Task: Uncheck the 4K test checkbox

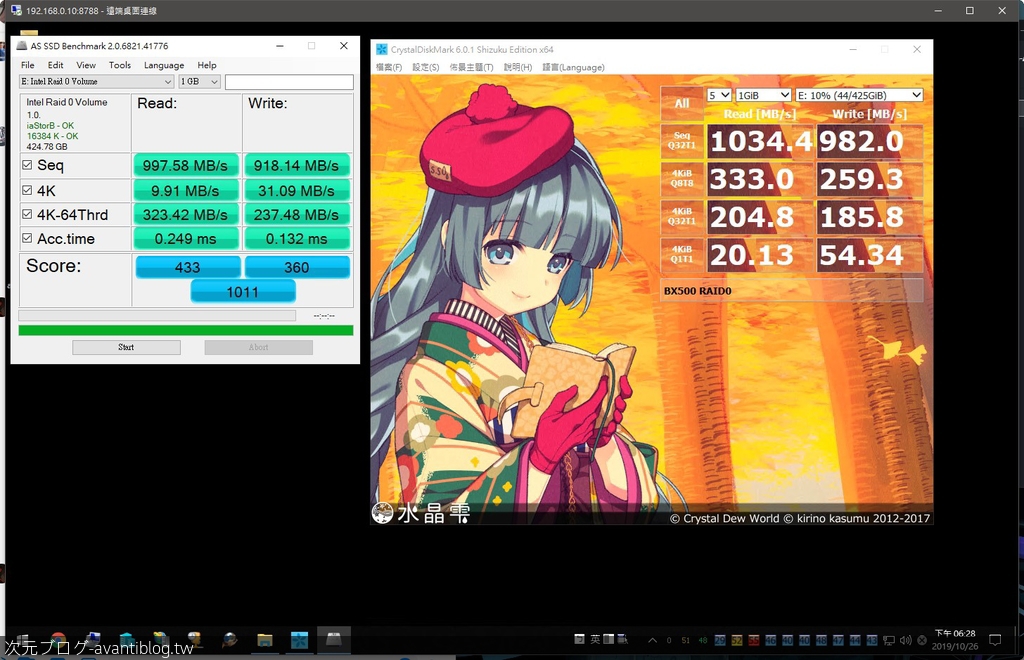Action: point(27,190)
